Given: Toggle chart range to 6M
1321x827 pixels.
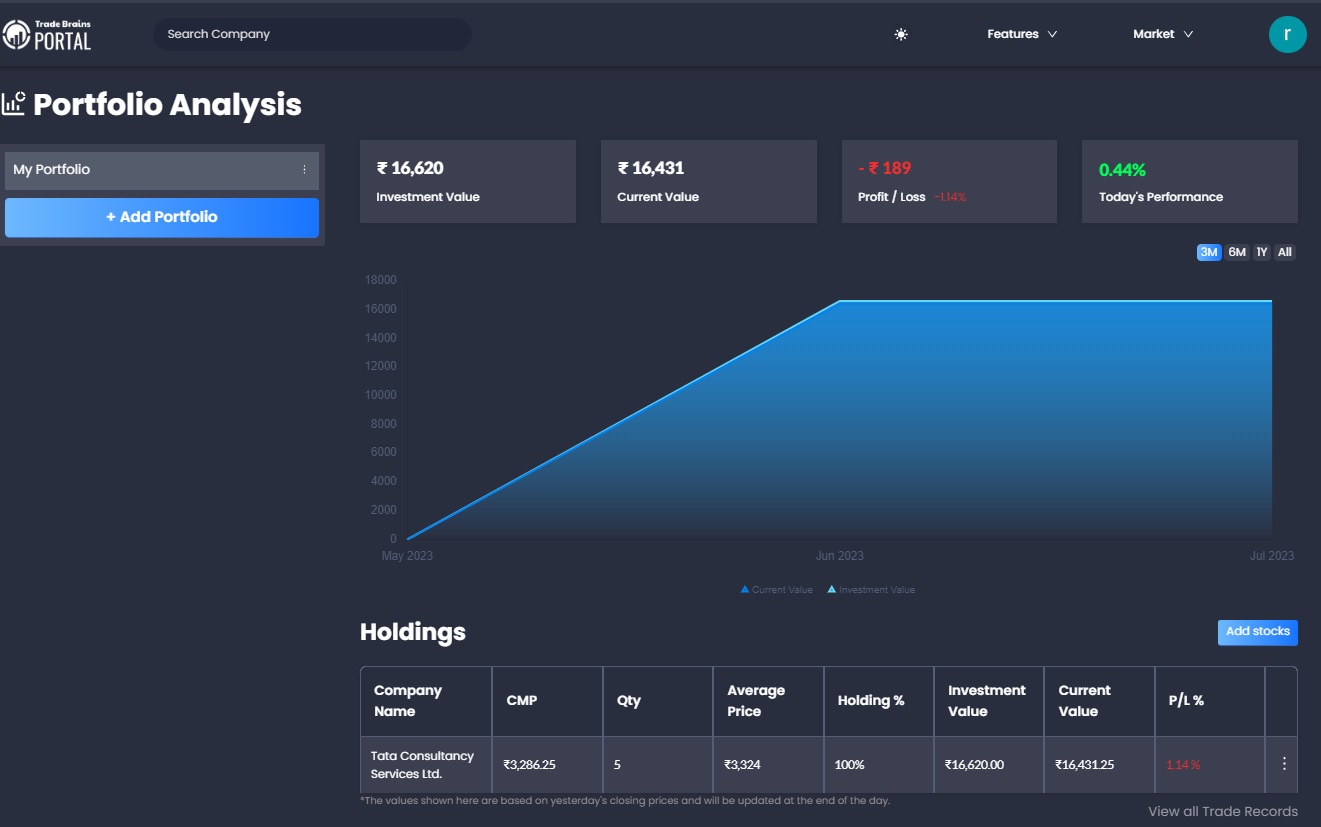Looking at the screenshot, I should (1236, 252).
